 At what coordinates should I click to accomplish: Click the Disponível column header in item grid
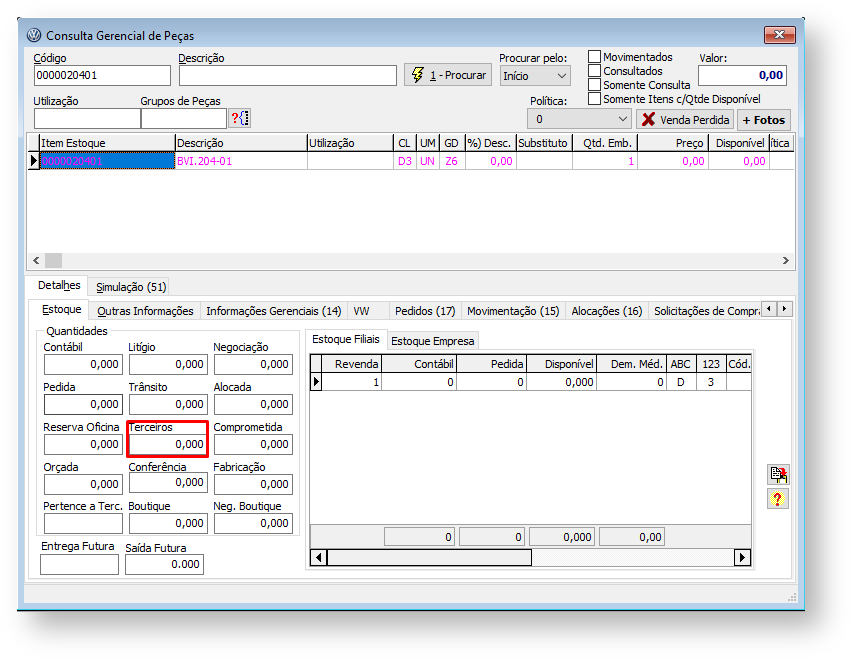click(739, 143)
